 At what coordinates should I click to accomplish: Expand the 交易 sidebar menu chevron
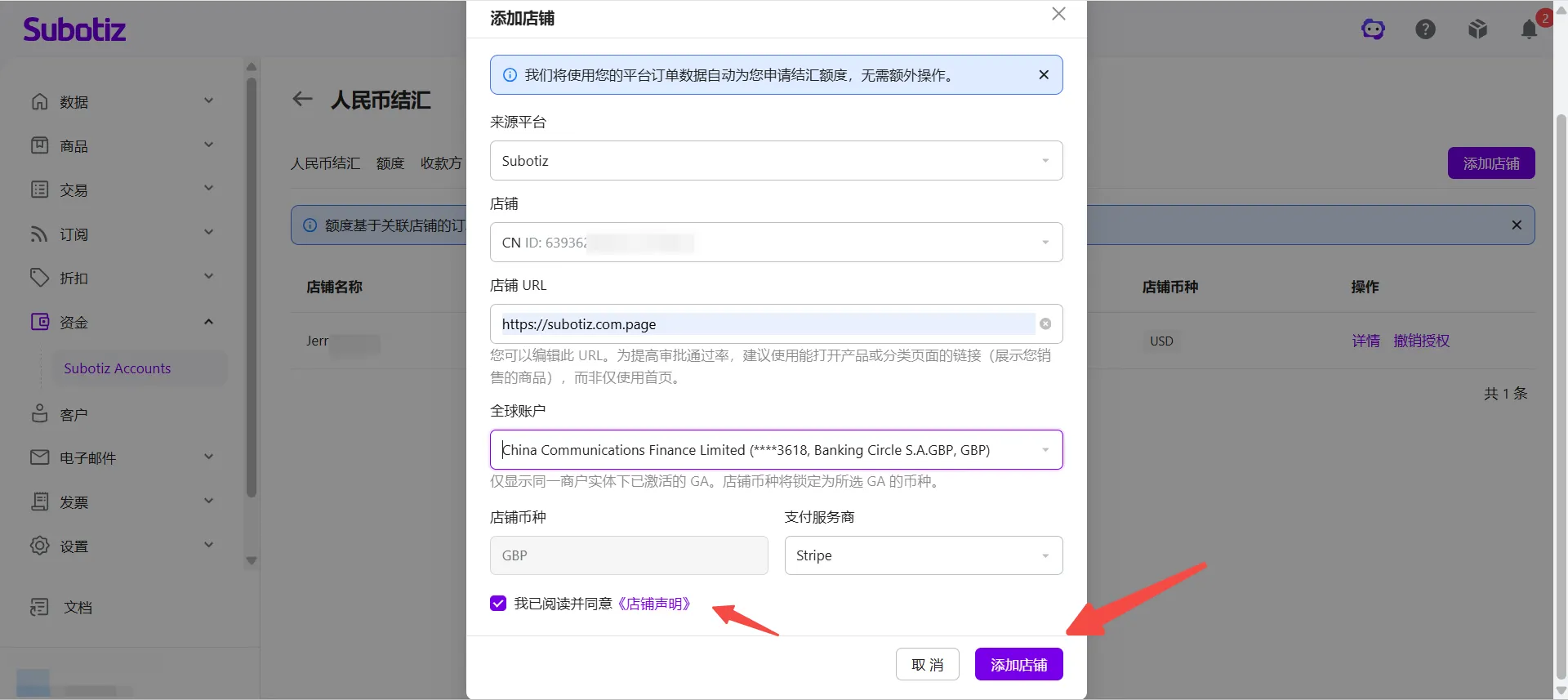(208, 189)
